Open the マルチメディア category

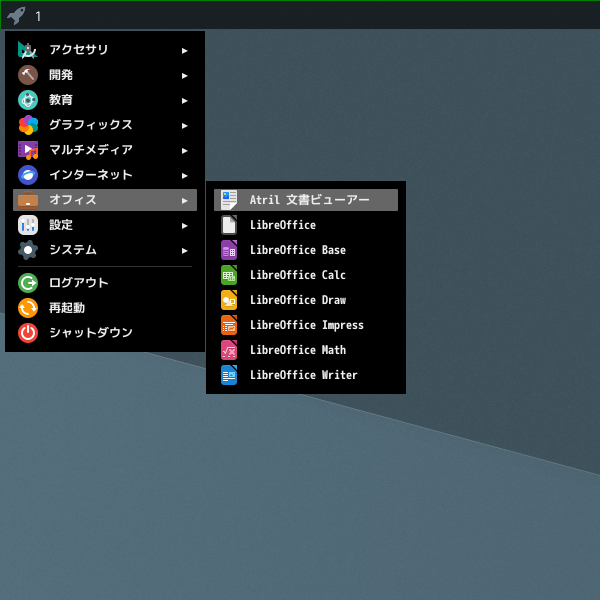pos(105,150)
